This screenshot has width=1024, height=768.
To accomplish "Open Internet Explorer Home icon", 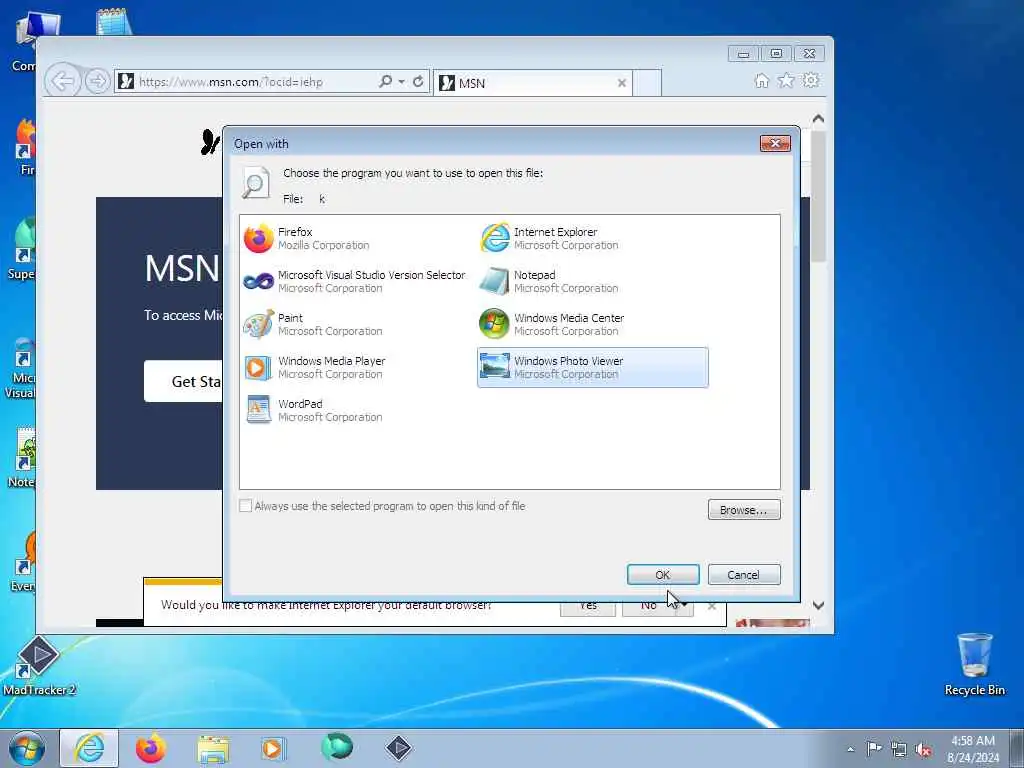I will 761,81.
